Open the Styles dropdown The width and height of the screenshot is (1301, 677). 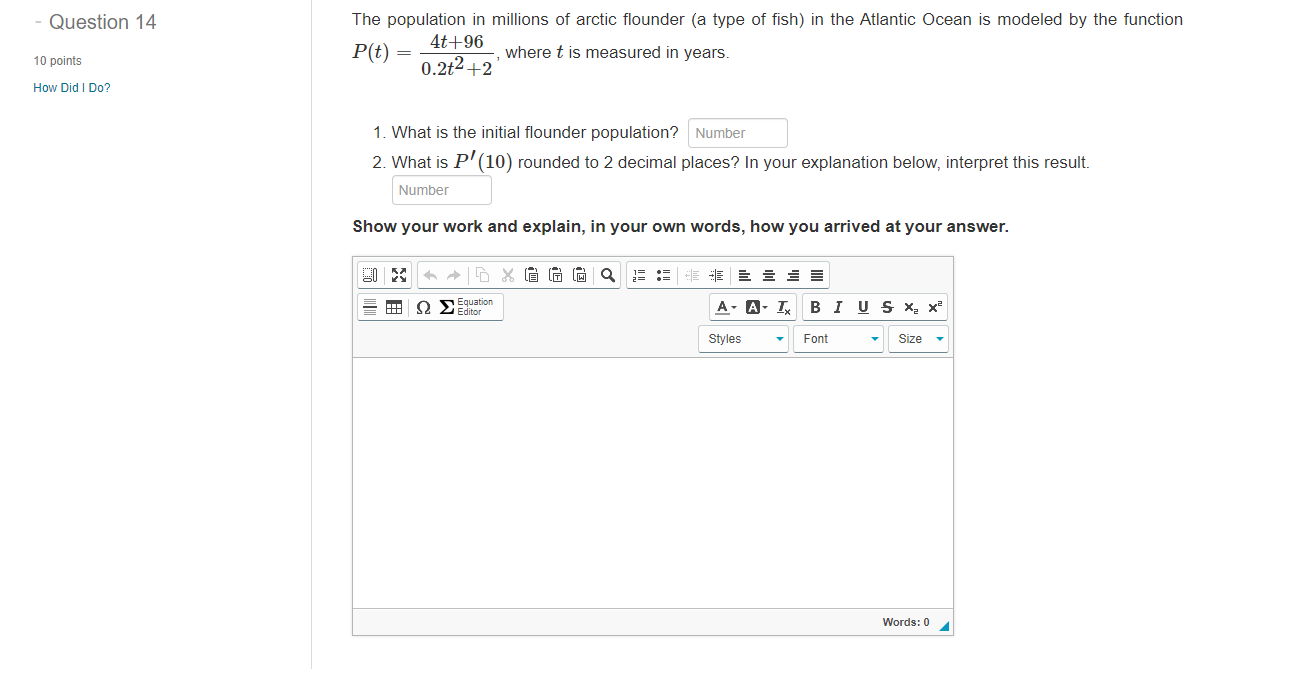click(743, 338)
